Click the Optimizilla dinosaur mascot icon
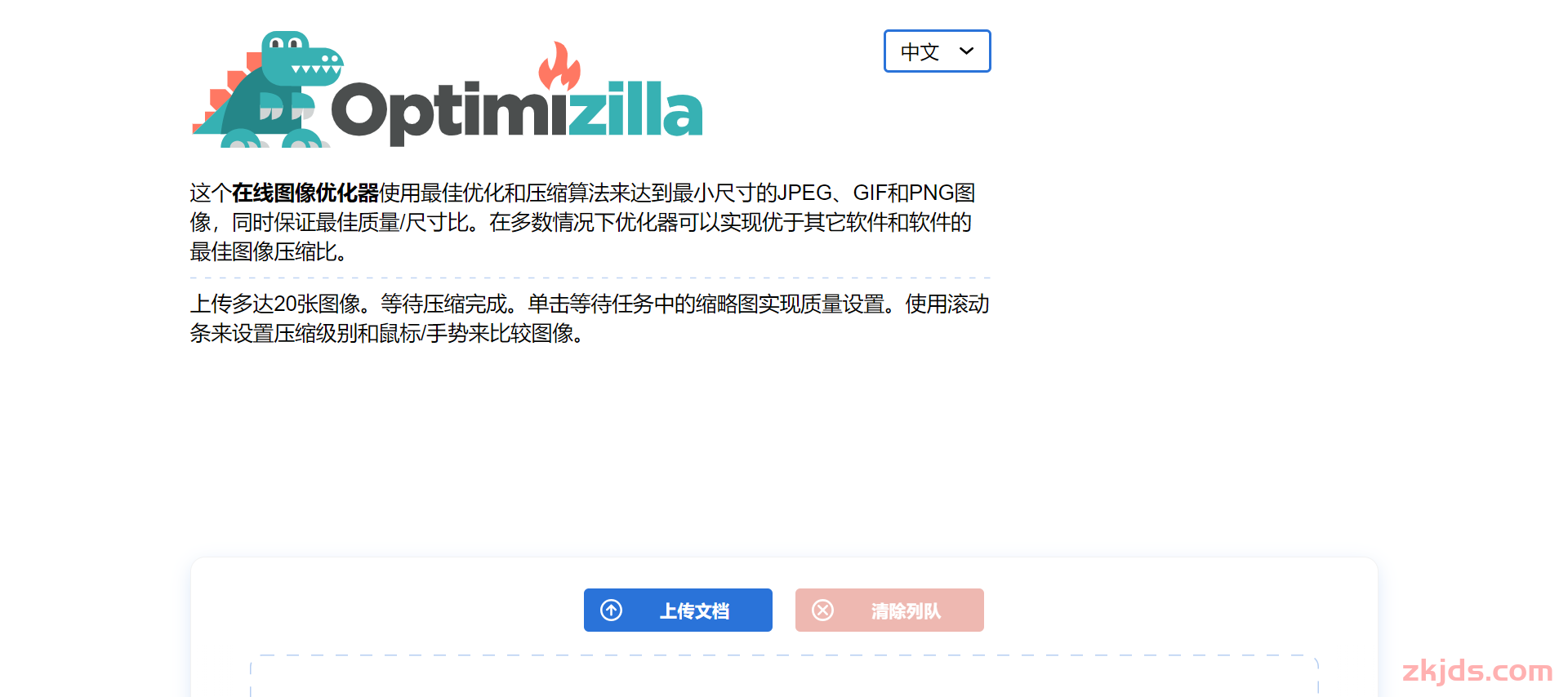Image resolution: width=1568 pixels, height=697 pixels. click(267, 90)
